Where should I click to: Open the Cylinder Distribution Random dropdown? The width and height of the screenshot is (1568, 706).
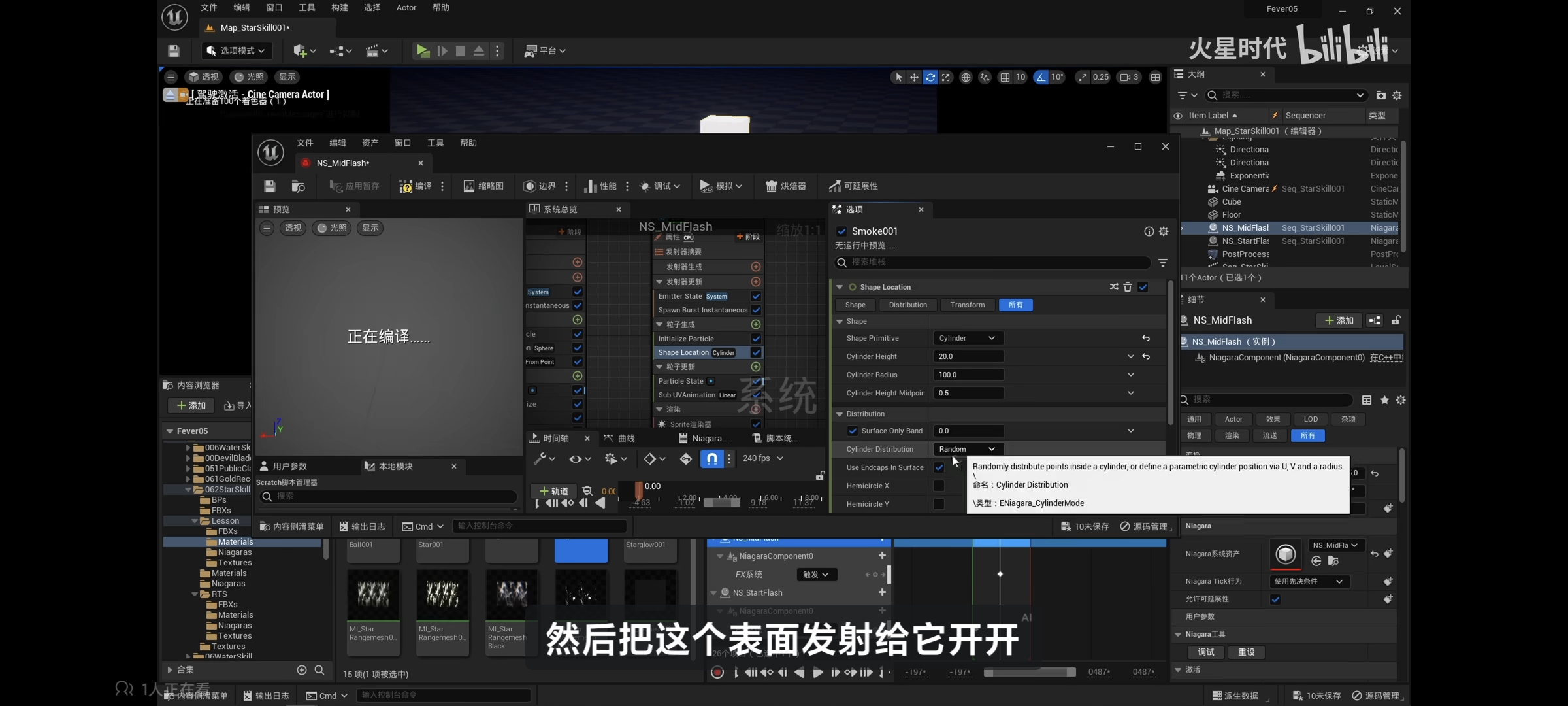967,449
